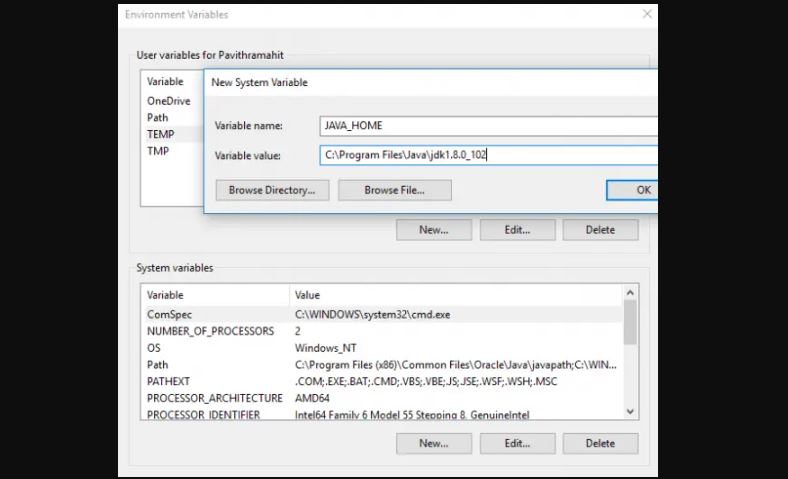Viewport: 788px width, 479px height.
Task: Select the ComSpec system variable row
Action: click(x=383, y=315)
